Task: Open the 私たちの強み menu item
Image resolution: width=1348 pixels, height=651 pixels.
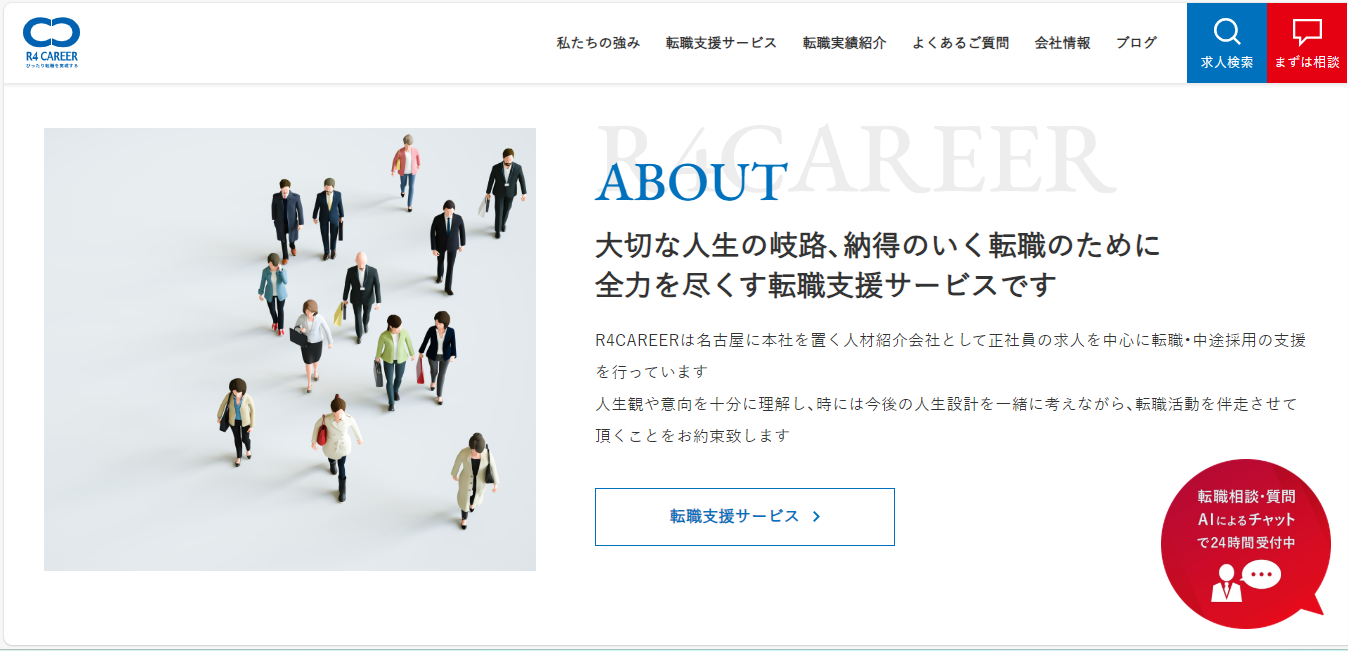Action: [598, 43]
